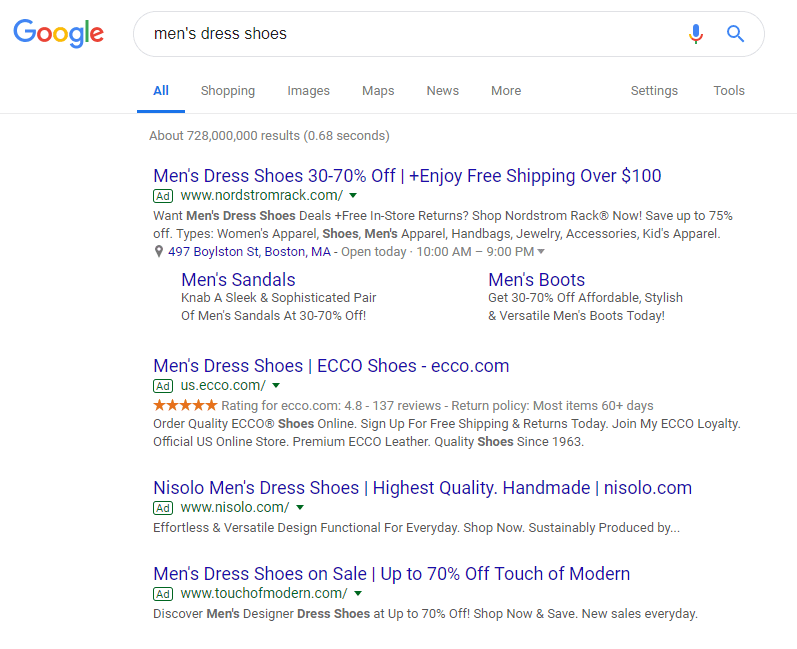This screenshot has width=797, height=649.
Task: Open the dropdown arrow beside us.ecco.com/
Action: pos(276,386)
